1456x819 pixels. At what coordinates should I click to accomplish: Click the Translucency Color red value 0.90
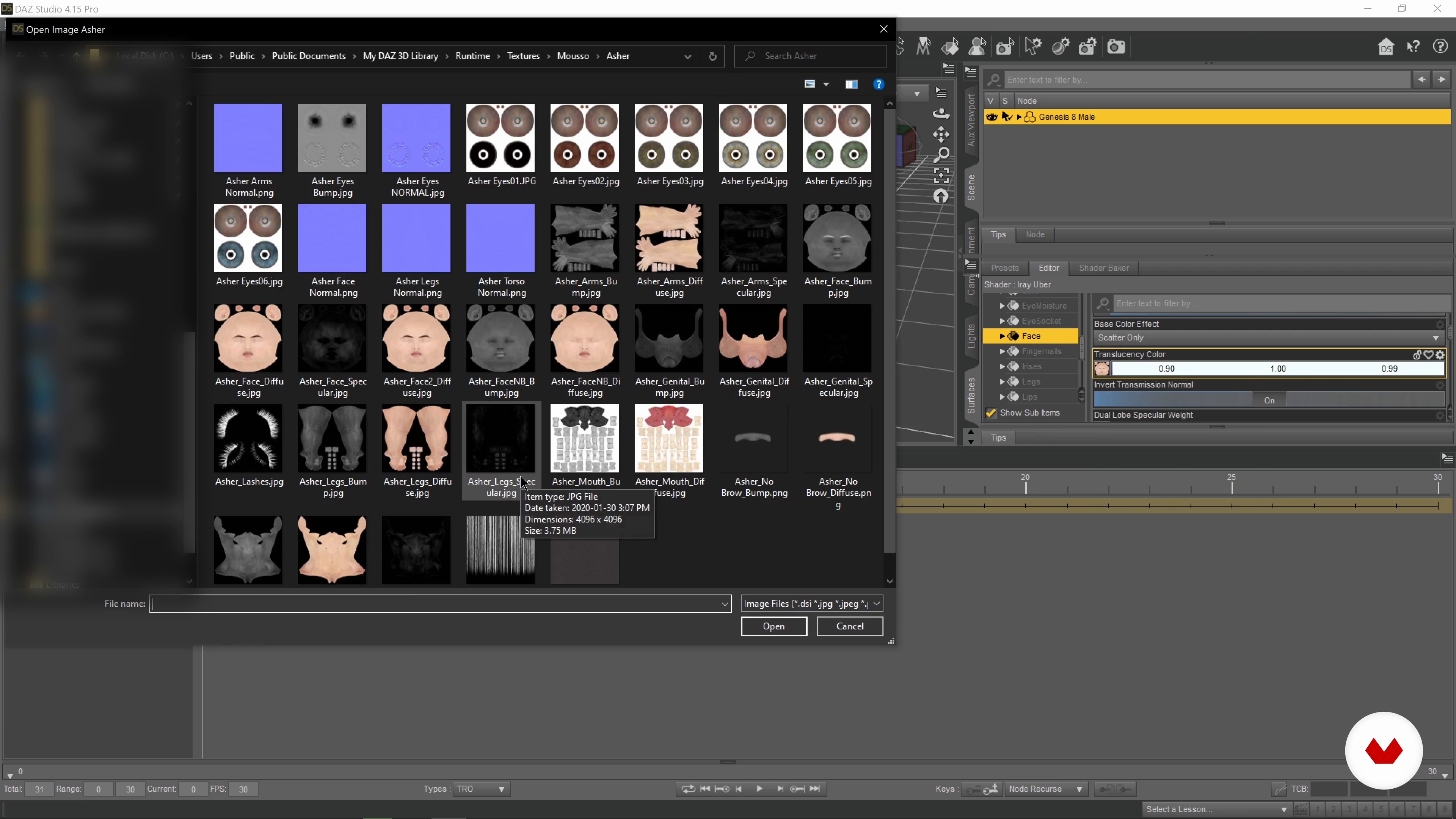(1166, 369)
